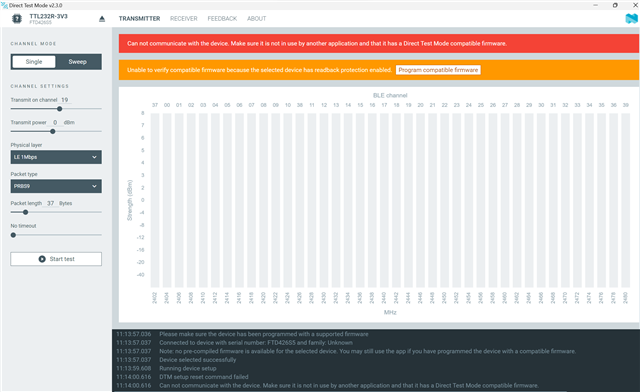
Task: Switch to the Receiver tab
Action: (x=184, y=19)
